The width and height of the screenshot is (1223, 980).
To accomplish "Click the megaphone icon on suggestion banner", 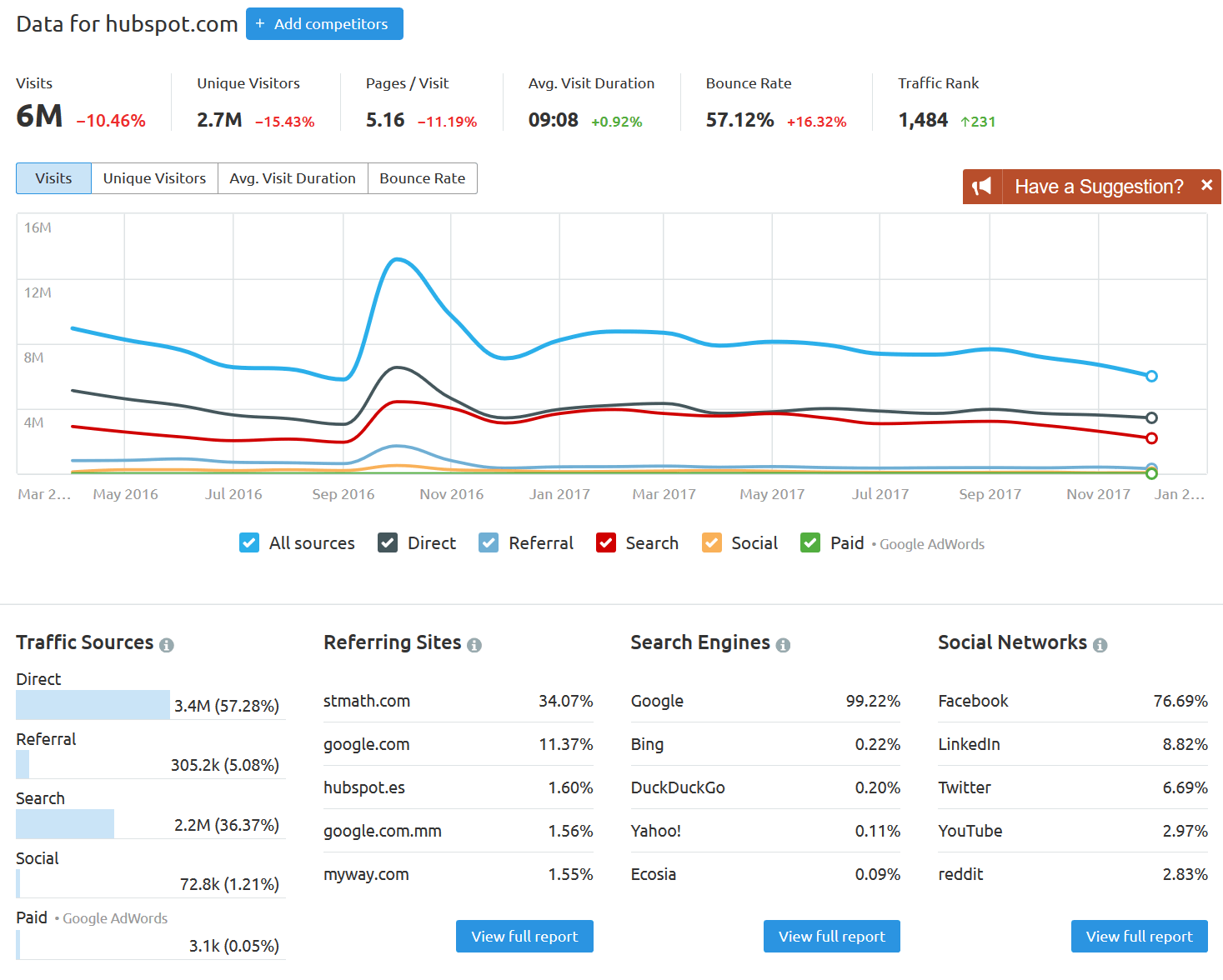I will 982,187.
